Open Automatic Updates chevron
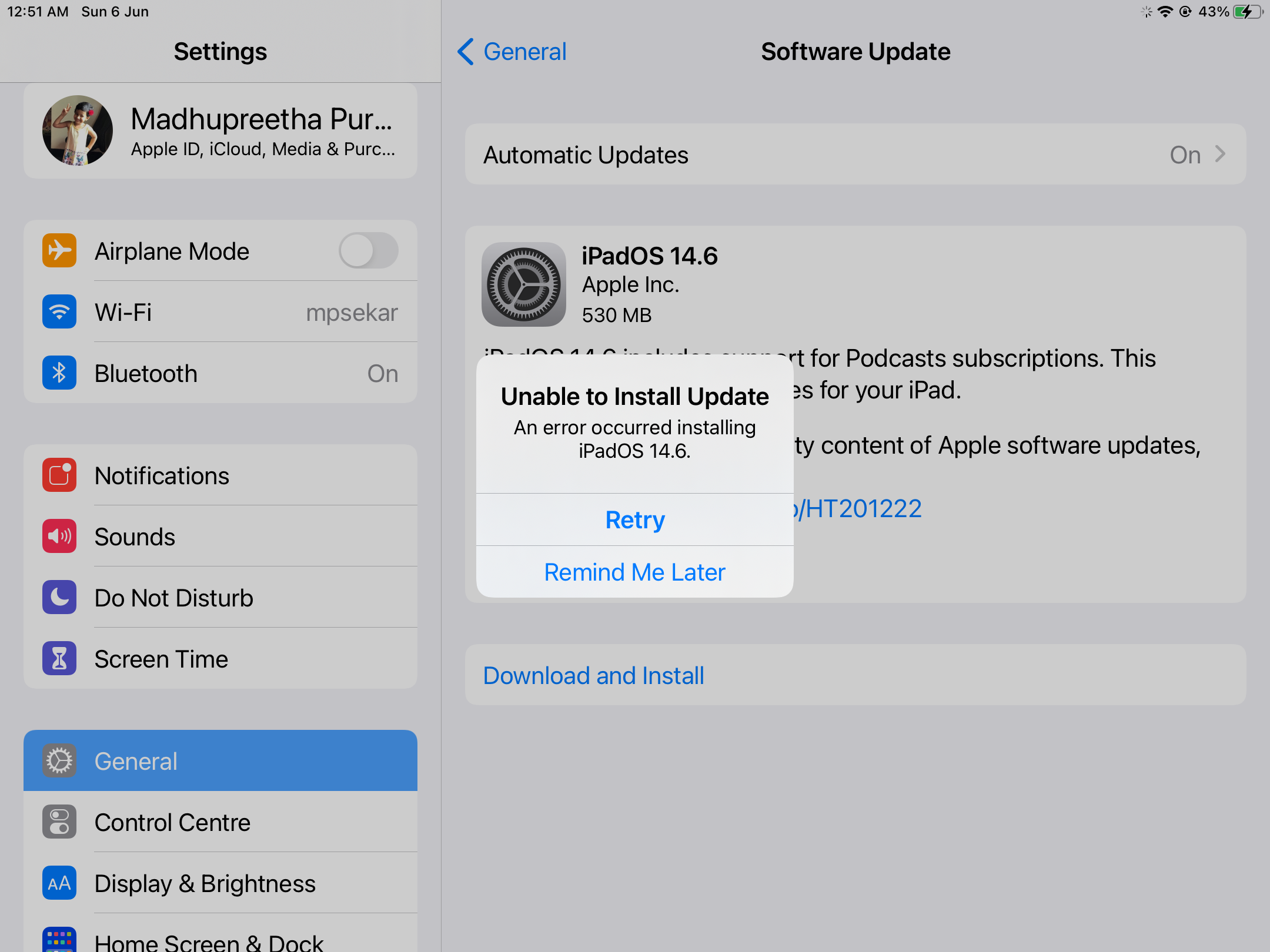 (x=1220, y=155)
